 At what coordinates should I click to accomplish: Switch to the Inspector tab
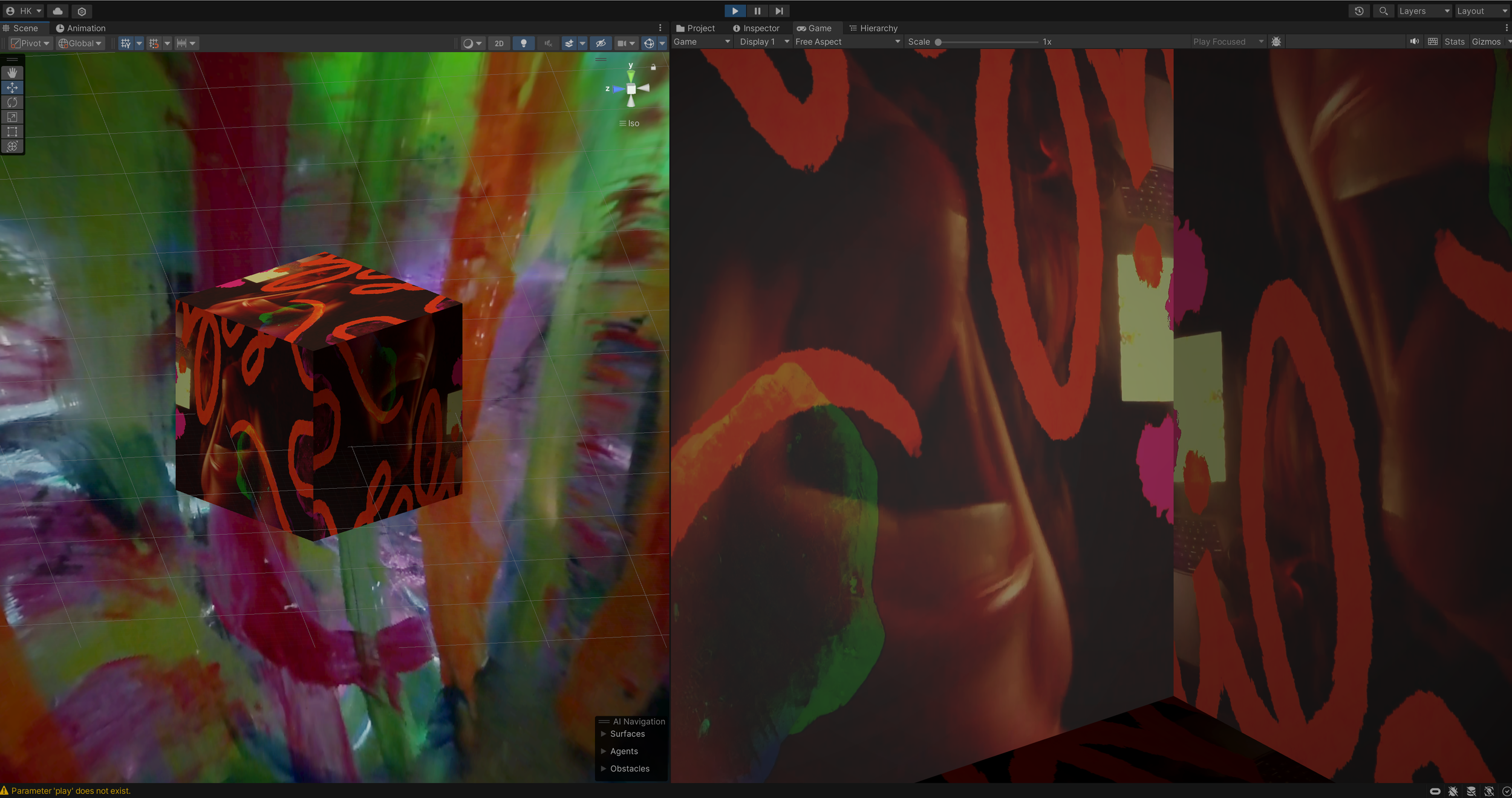click(x=756, y=28)
